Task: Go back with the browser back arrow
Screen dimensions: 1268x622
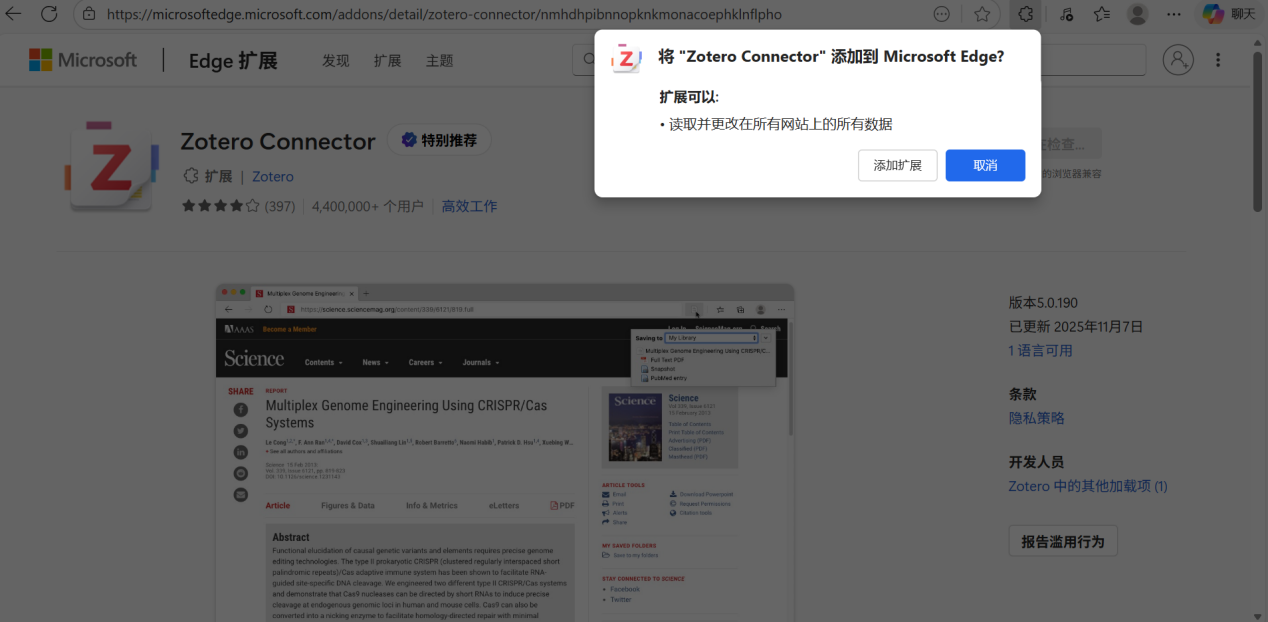Action: [x=14, y=14]
